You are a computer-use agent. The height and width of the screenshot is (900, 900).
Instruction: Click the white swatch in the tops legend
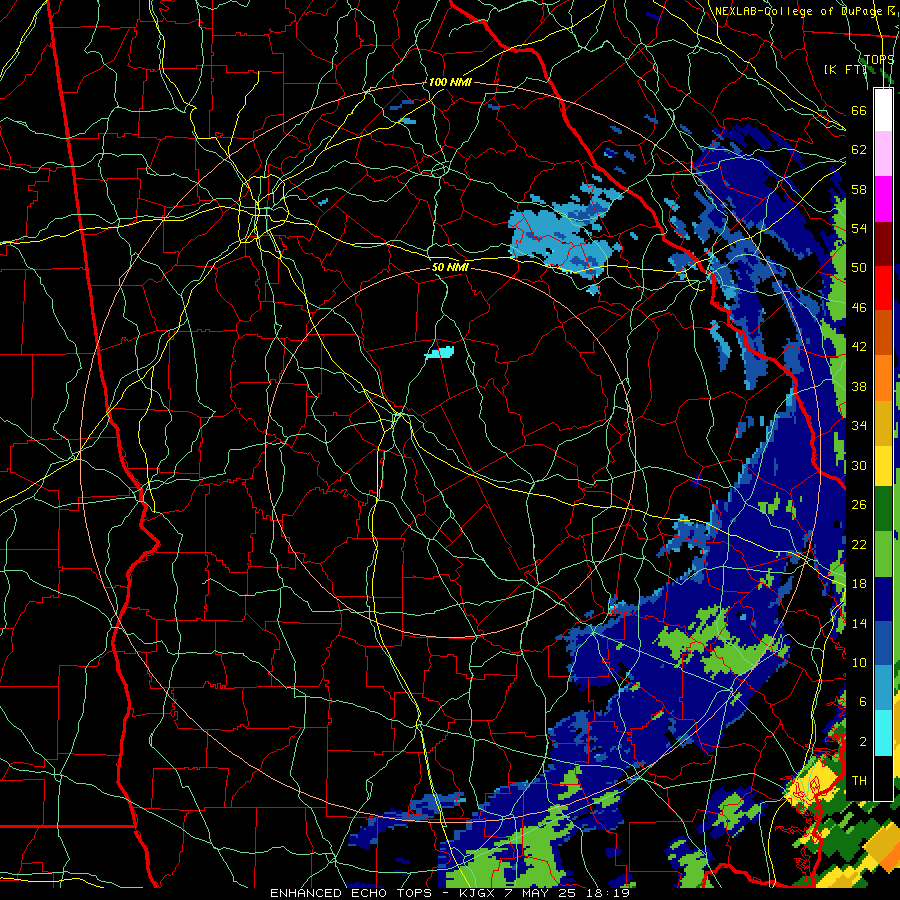click(883, 110)
